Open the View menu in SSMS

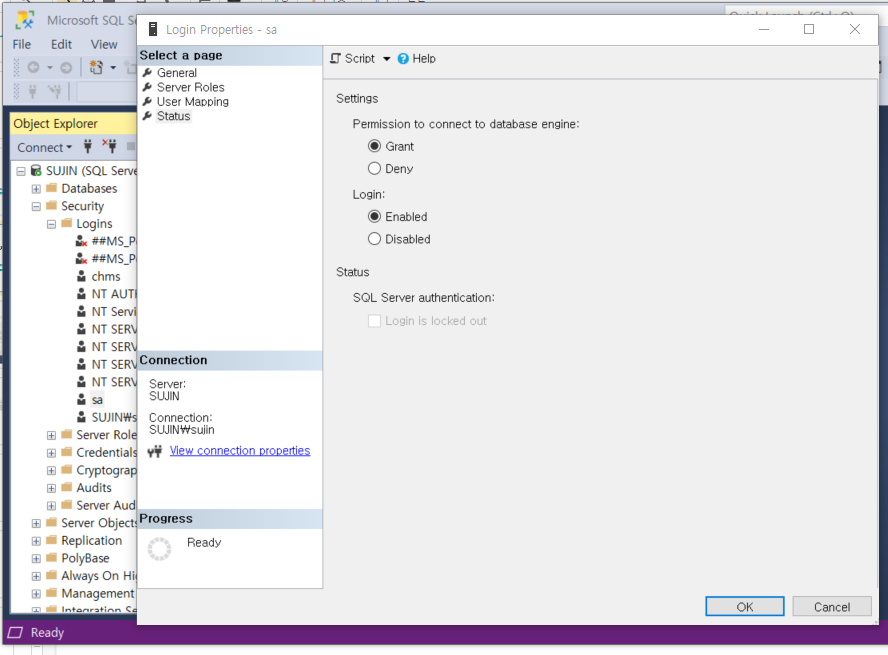click(104, 44)
